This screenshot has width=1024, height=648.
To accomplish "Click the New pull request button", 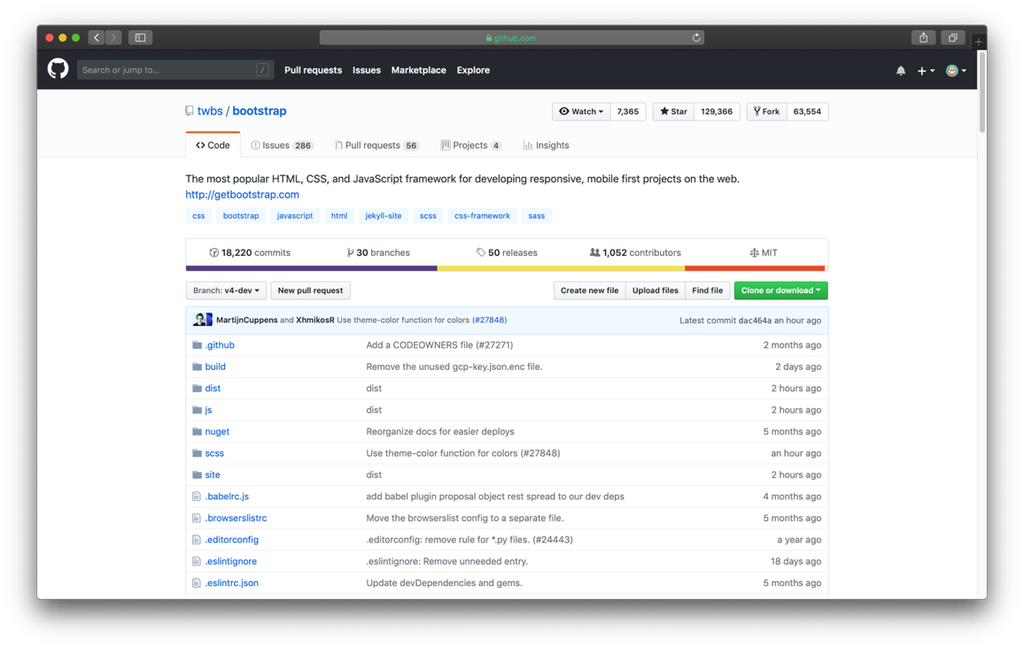I will [310, 291].
